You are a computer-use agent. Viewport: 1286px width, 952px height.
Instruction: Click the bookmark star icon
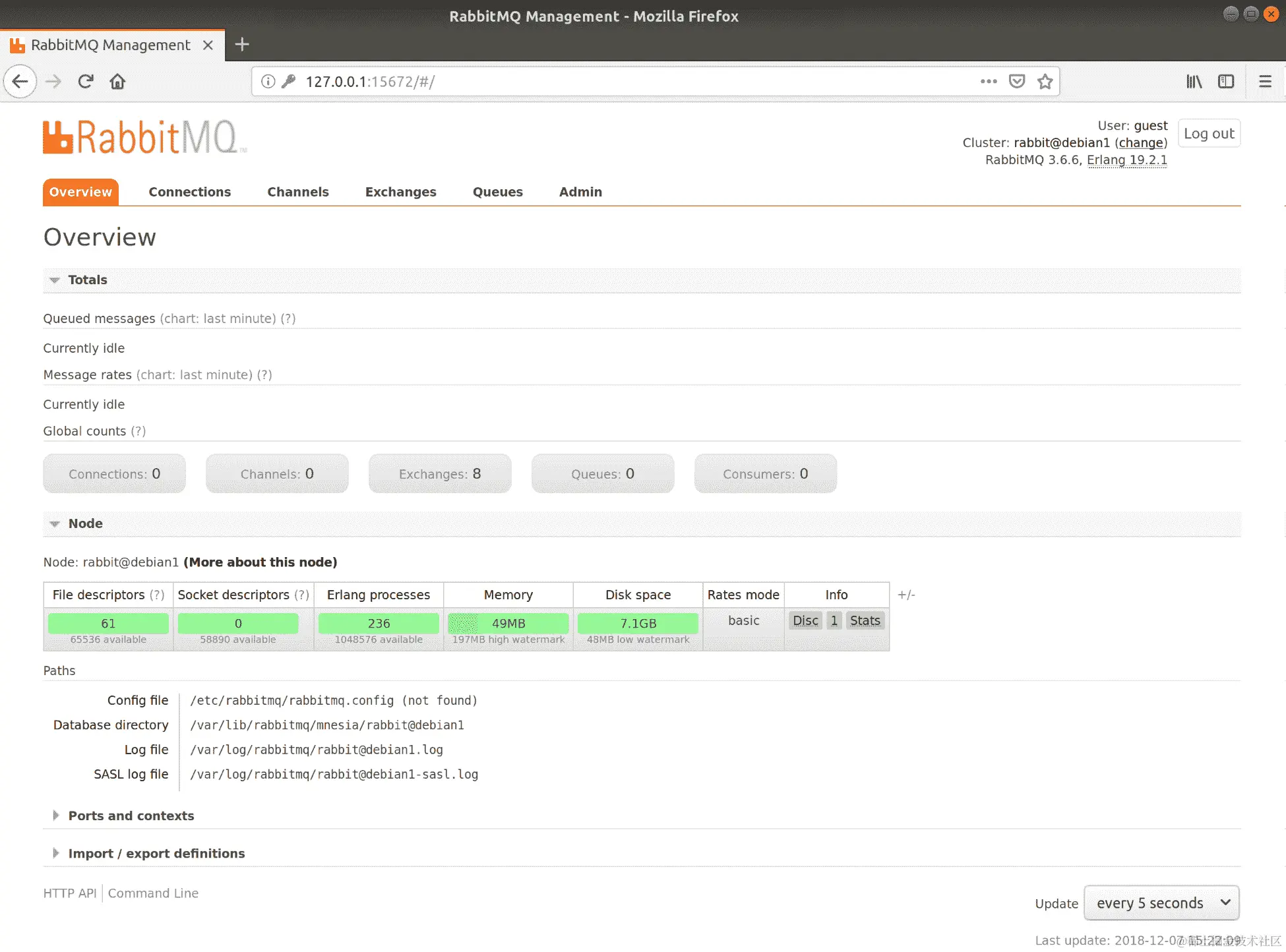[x=1045, y=82]
